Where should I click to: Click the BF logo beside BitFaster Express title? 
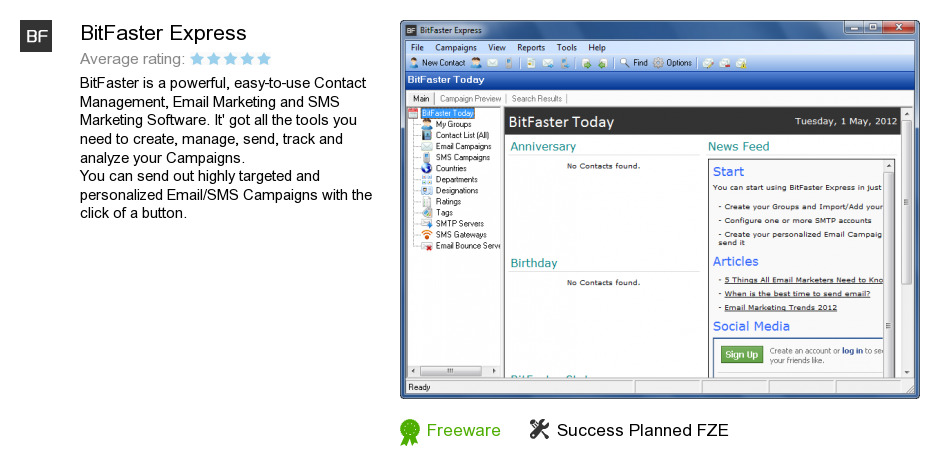pyautogui.click(x=36, y=36)
